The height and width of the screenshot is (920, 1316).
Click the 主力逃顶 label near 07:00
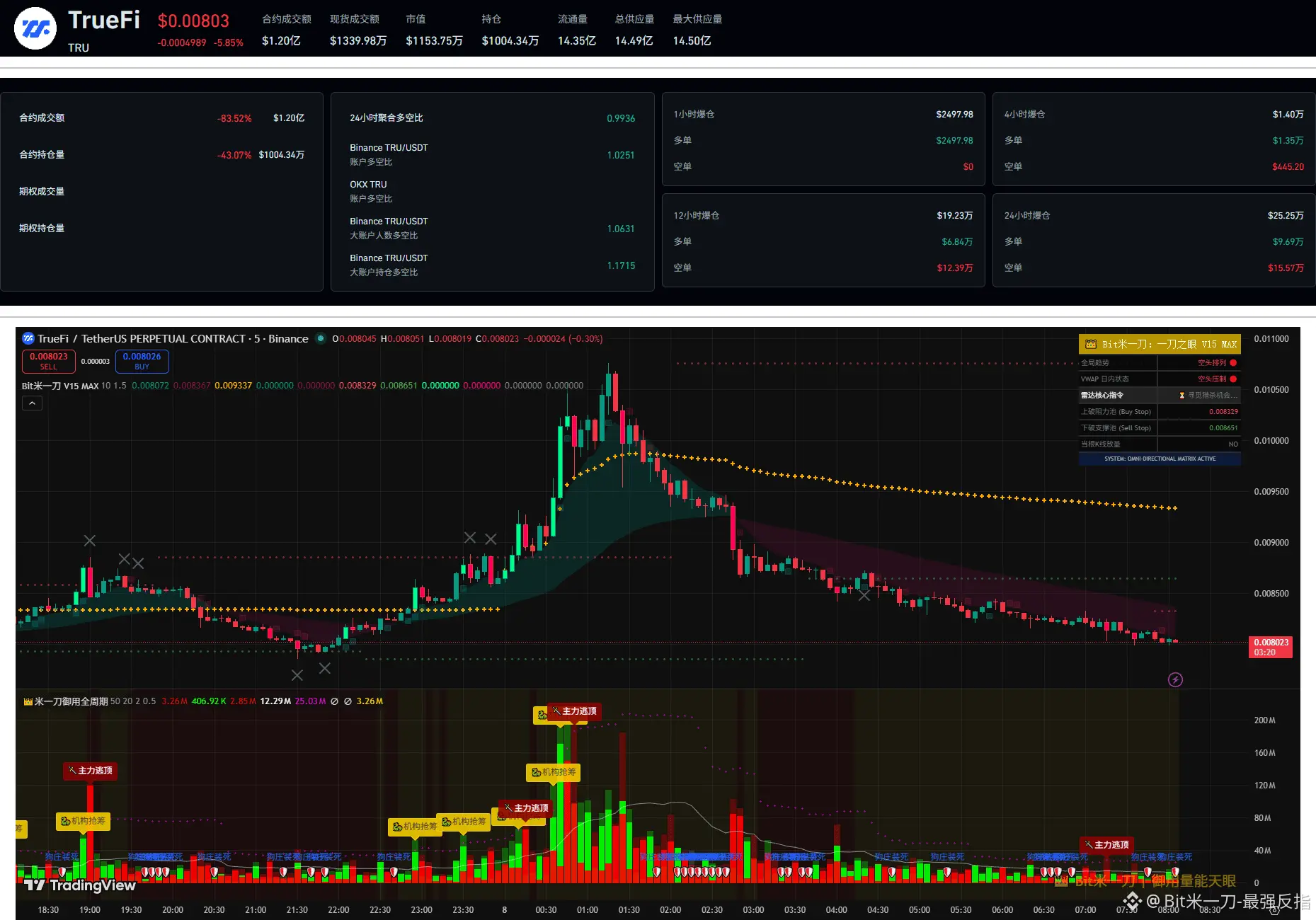point(1107,845)
